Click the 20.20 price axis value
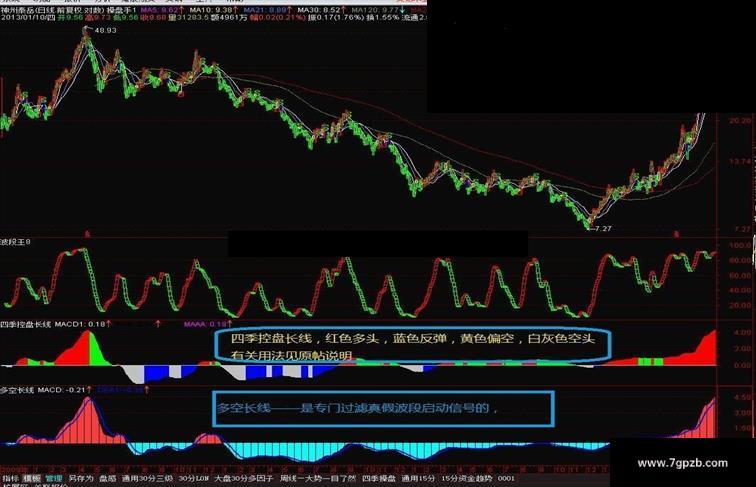 (740, 121)
